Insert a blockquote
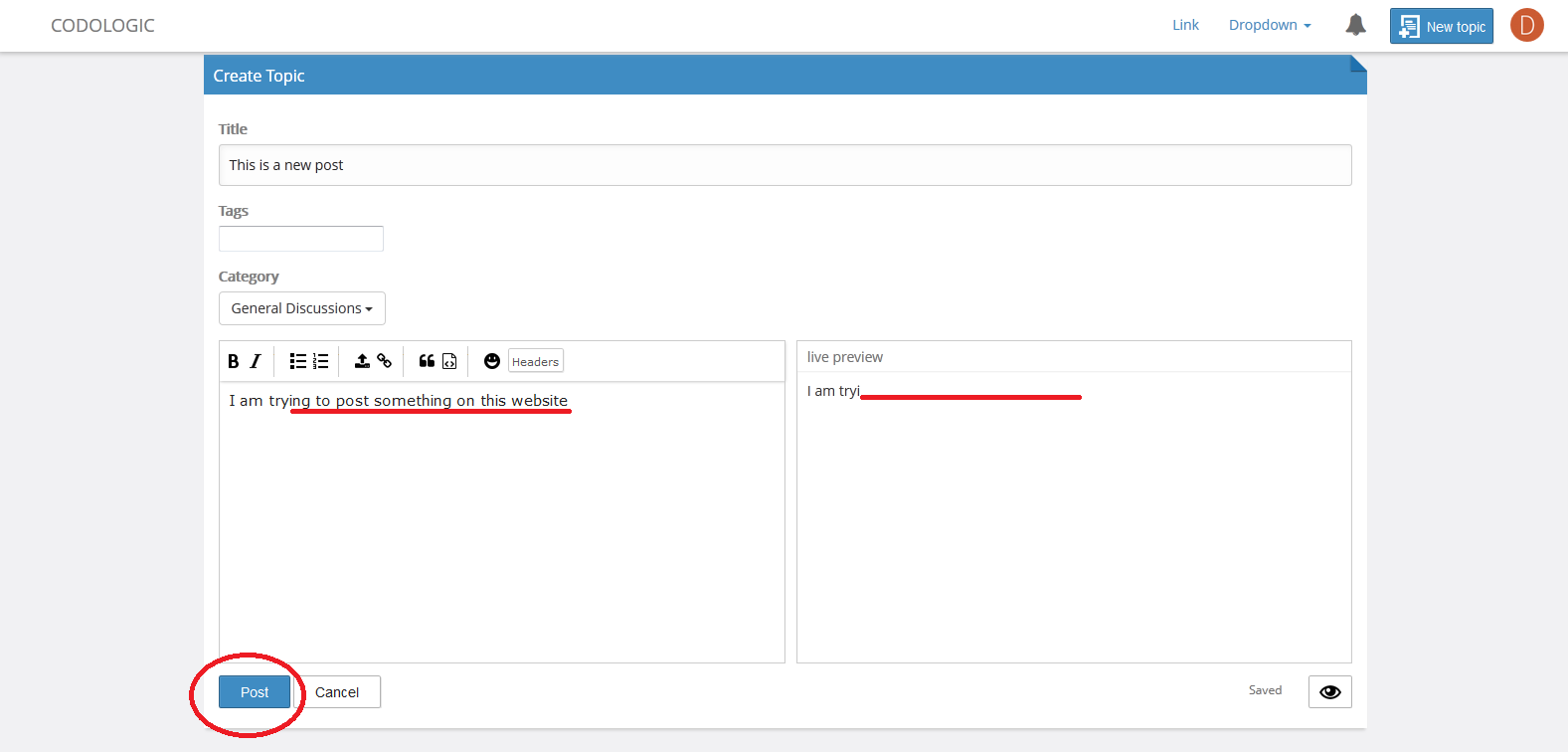 tap(427, 361)
